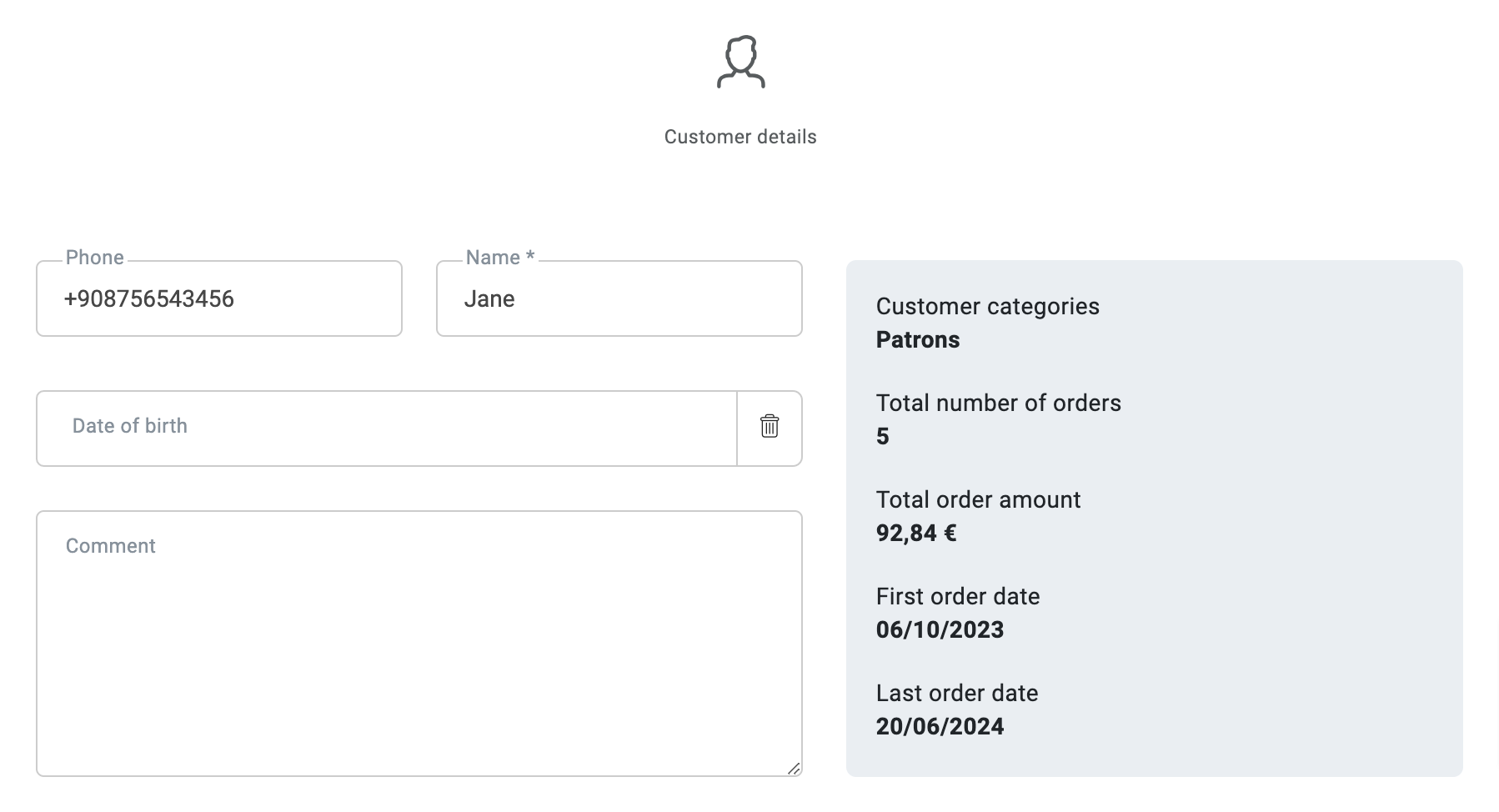
Task: Click the Comment box resize handle
Action: coord(793,768)
